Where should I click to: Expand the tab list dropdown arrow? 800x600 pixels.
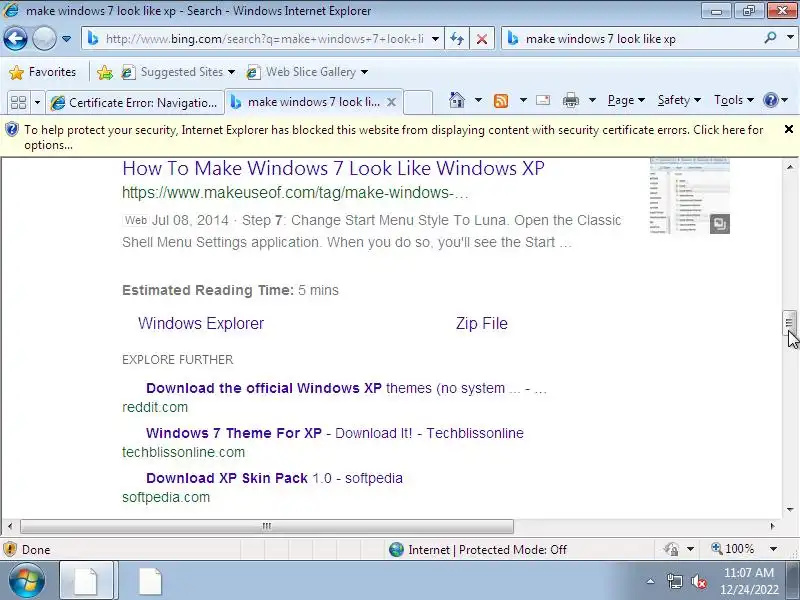37,102
